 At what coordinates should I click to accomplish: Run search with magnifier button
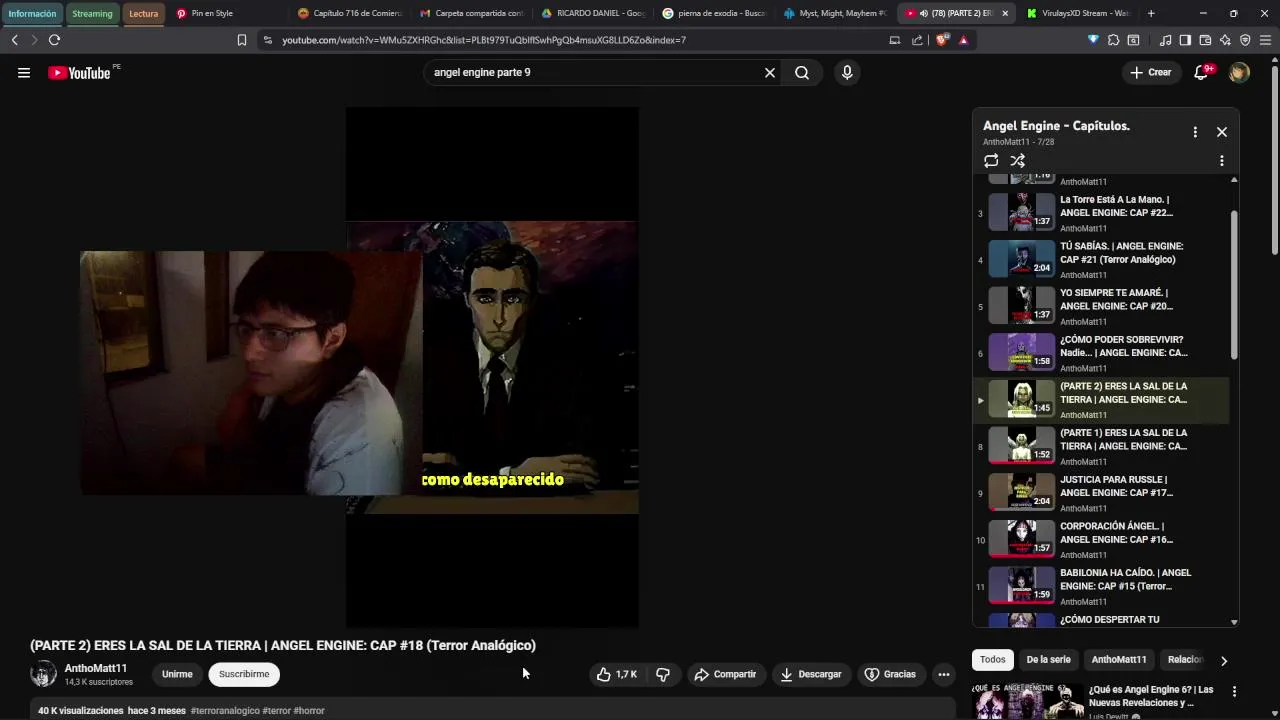pos(802,72)
